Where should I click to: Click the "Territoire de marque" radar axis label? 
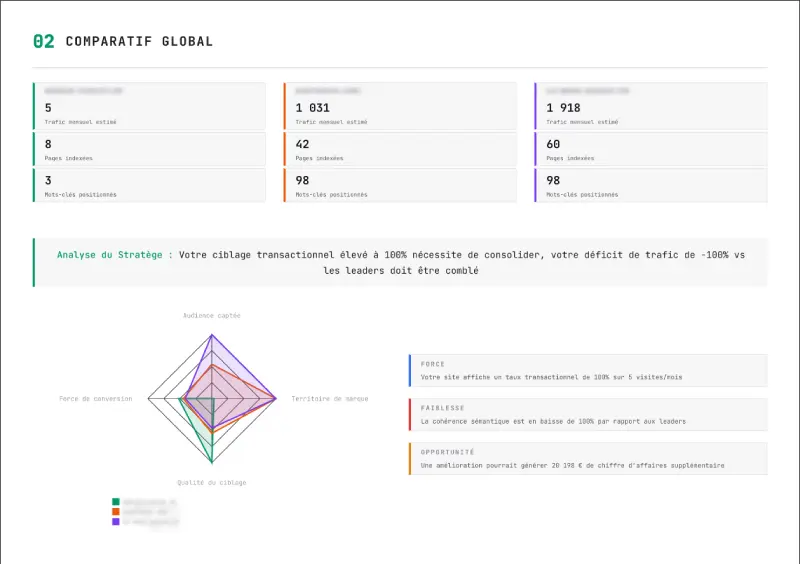pyautogui.click(x=330, y=399)
